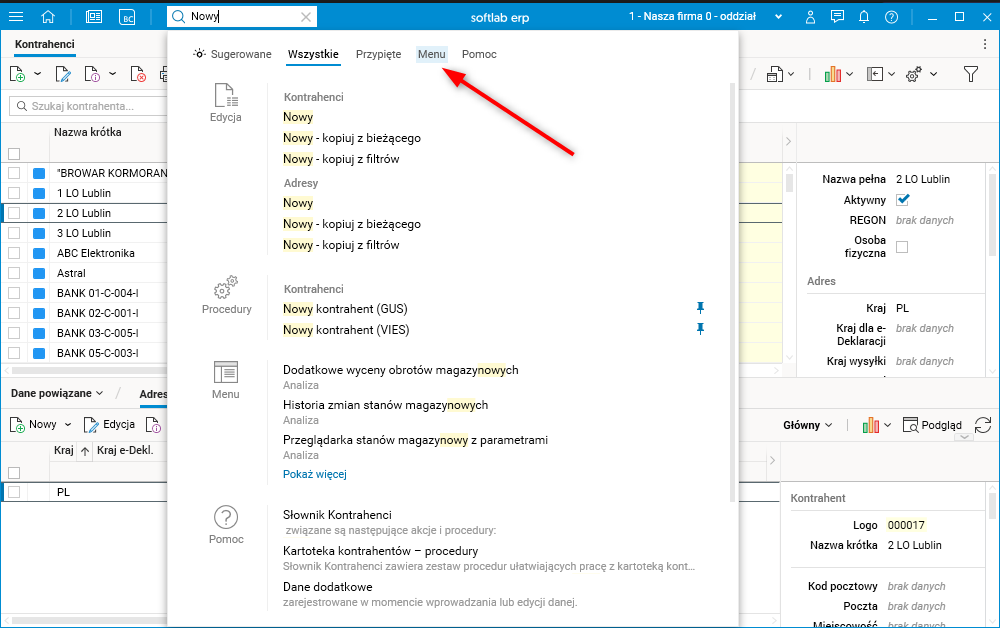Expand dropdown arrow next to info document icon
The height and width of the screenshot is (628, 1000).
[x=112, y=74]
